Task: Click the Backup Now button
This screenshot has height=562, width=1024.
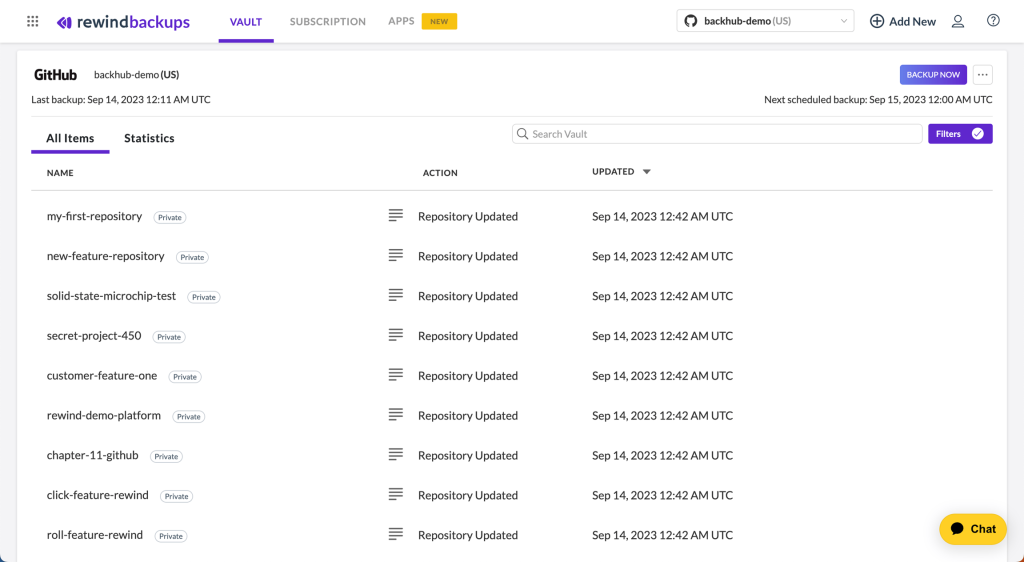Action: point(933,74)
